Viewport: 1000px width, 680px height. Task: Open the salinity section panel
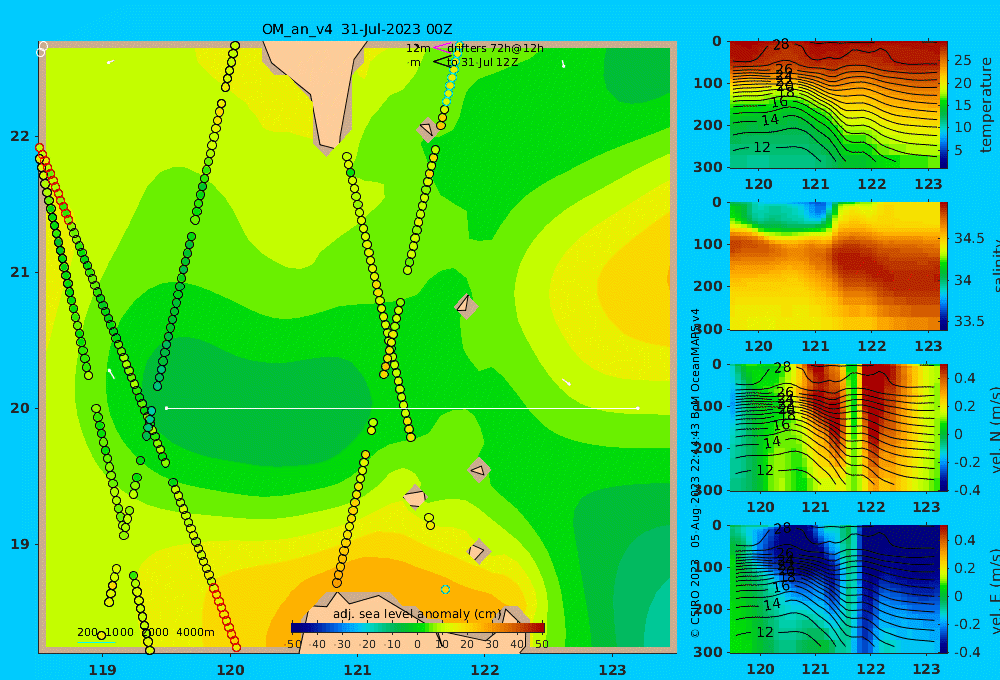tap(834, 266)
